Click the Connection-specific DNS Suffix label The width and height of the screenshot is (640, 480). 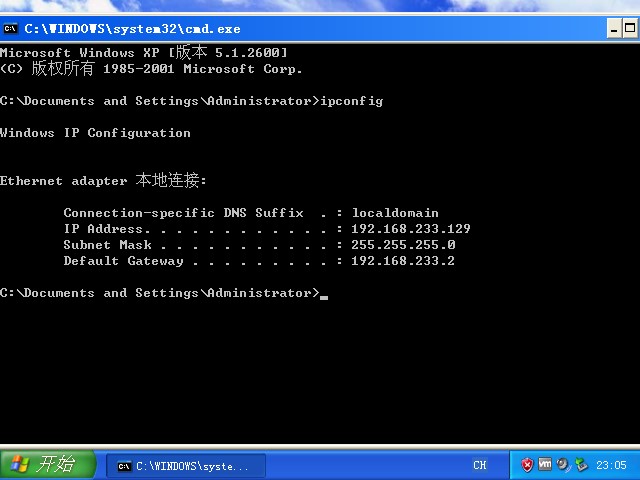coord(184,213)
